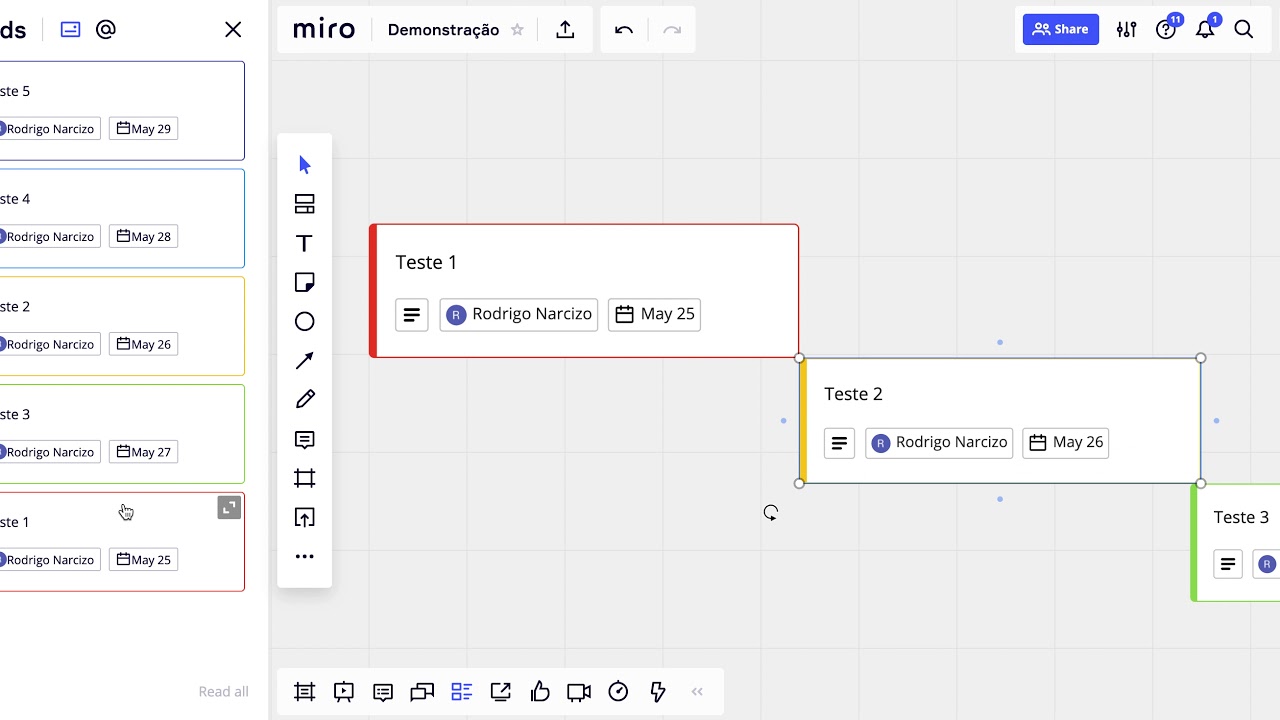Select the Frame tool in left toolbar
The width and height of the screenshot is (1280, 720).
[x=305, y=478]
